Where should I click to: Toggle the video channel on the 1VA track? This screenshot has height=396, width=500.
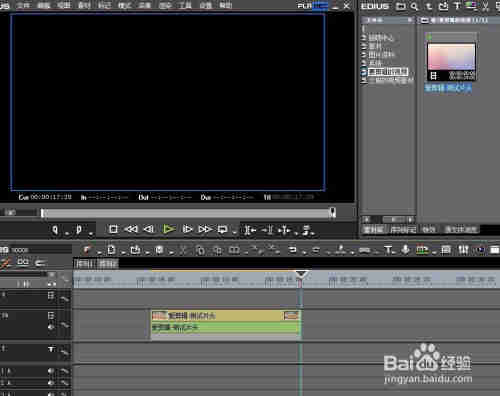click(51, 315)
